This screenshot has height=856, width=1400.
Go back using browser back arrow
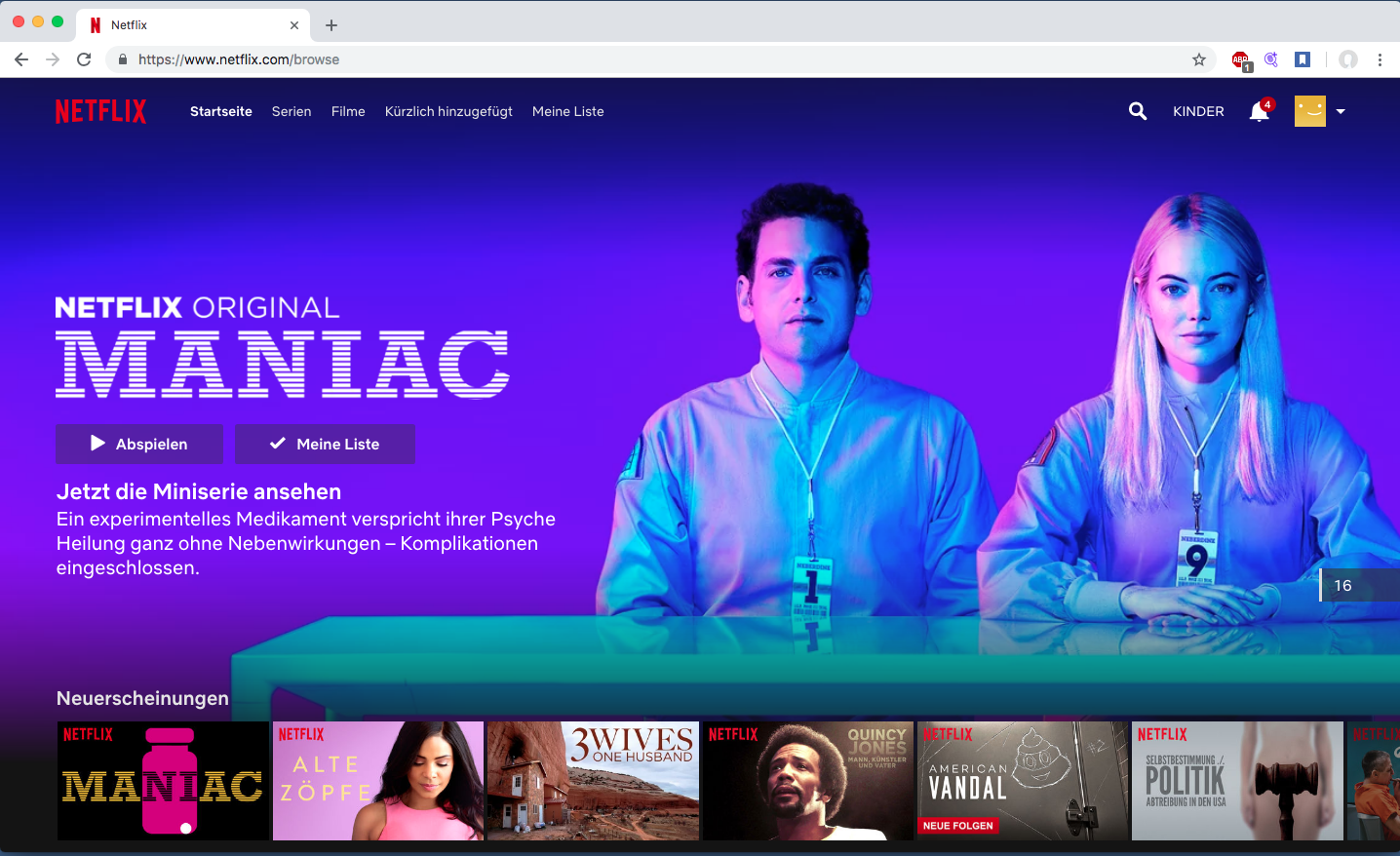tap(21, 59)
